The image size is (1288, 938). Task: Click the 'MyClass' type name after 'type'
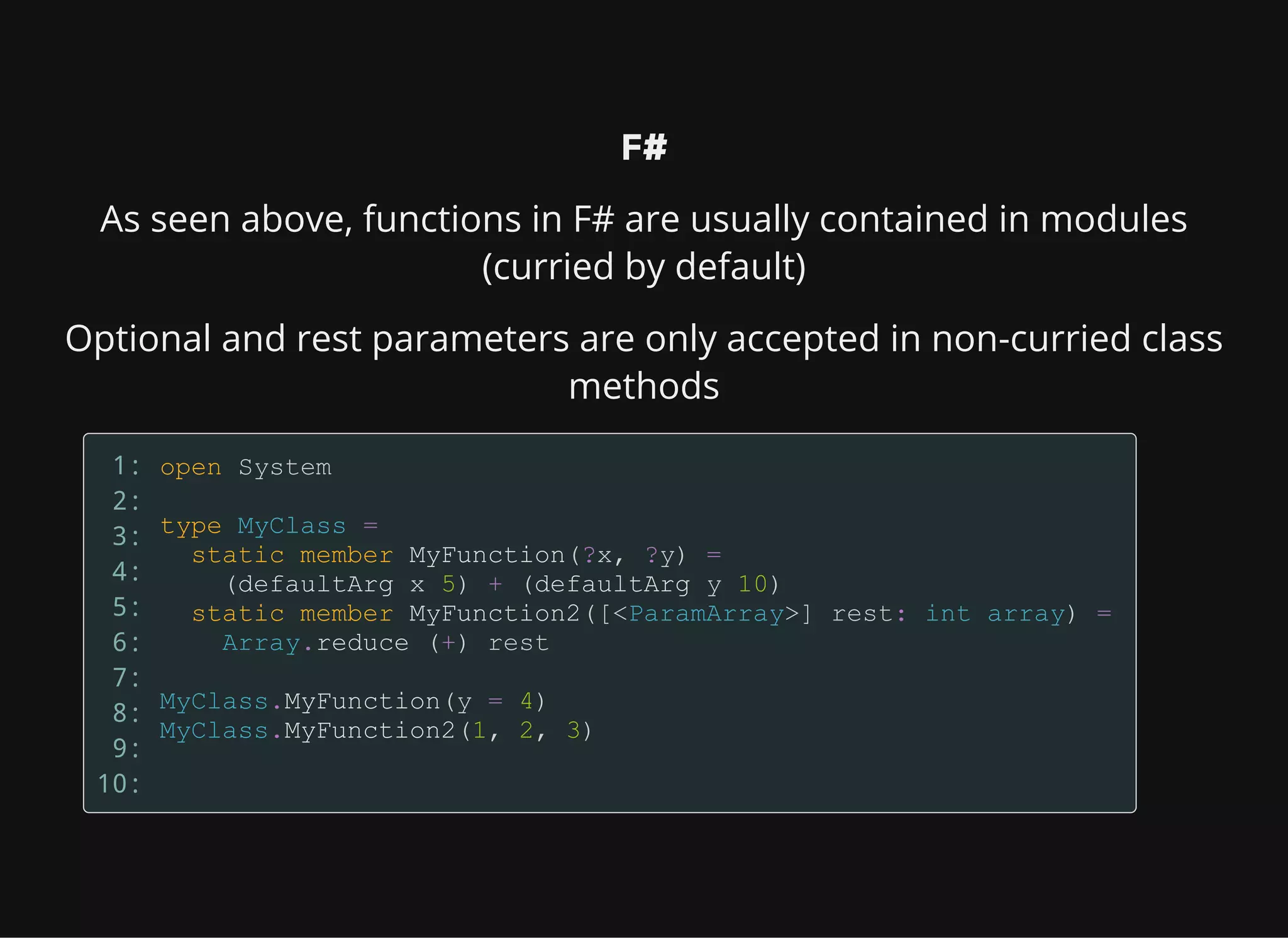(292, 526)
